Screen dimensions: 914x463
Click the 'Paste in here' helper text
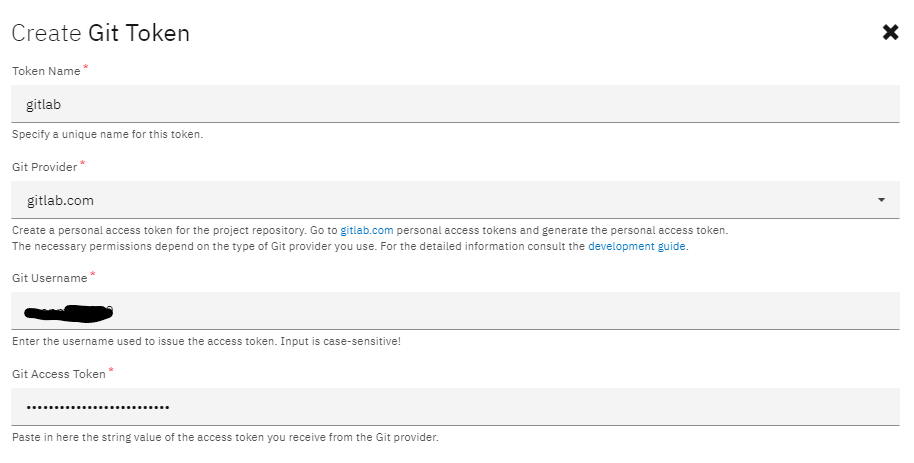point(225,437)
